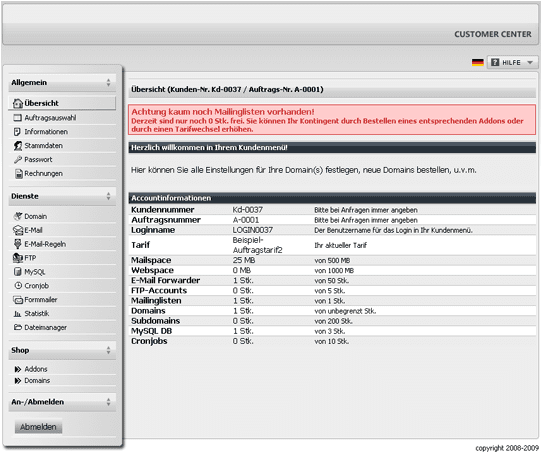
Task: Click the Cronjob clock icon
Action: tap(18, 285)
